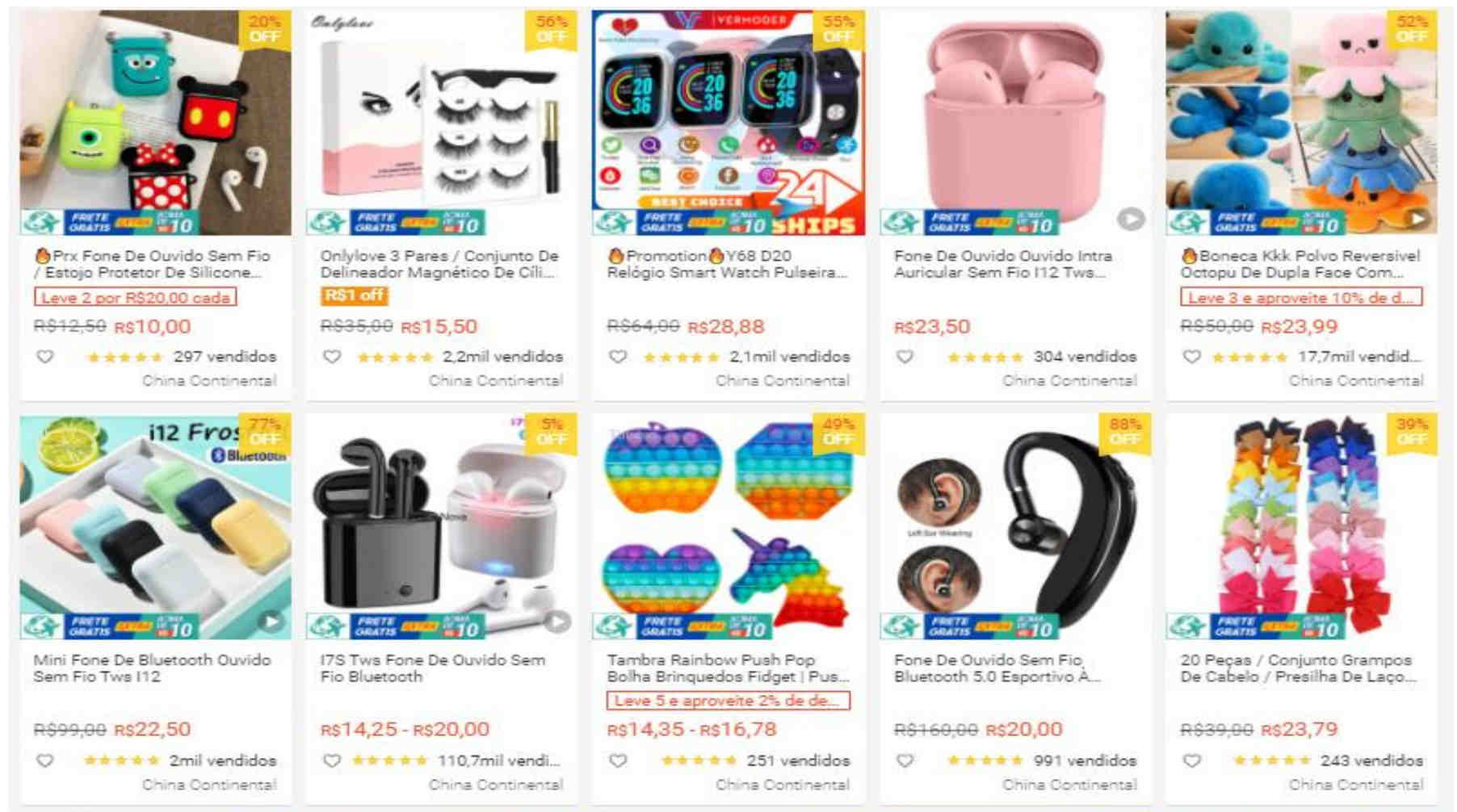The height and width of the screenshot is (812, 1457).
Task: Click heart on Boneca Polvo Reversível listing
Action: 1192,356
